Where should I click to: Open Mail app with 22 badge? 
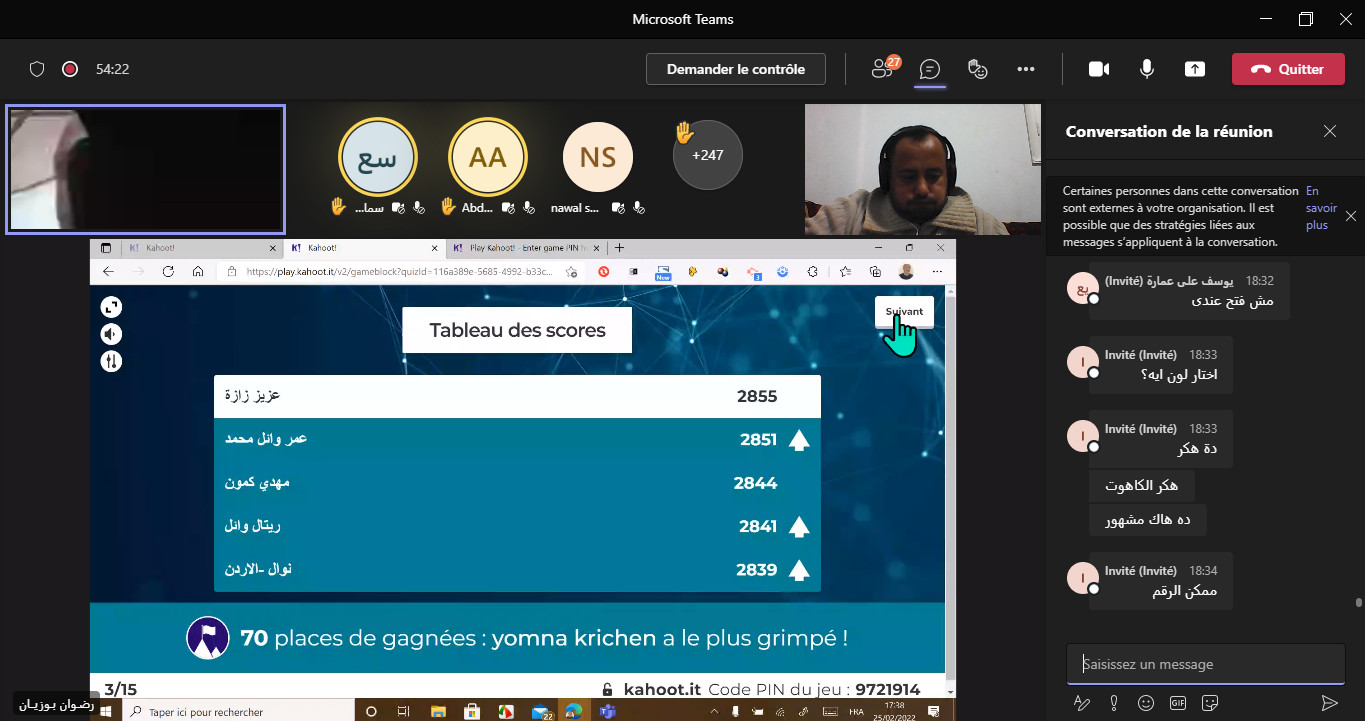coord(542,712)
